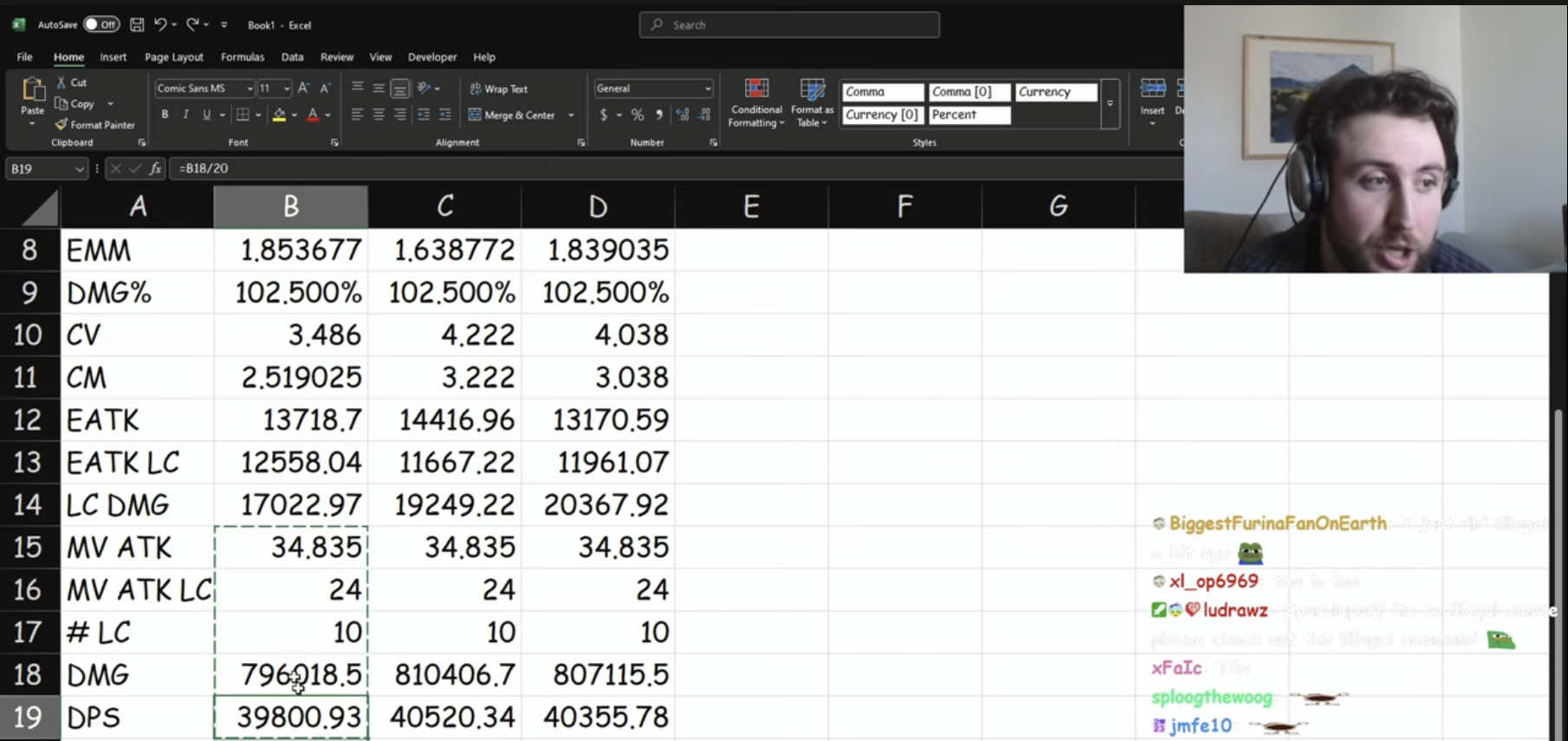
Task: Apply comma style number format
Action: pos(660,114)
